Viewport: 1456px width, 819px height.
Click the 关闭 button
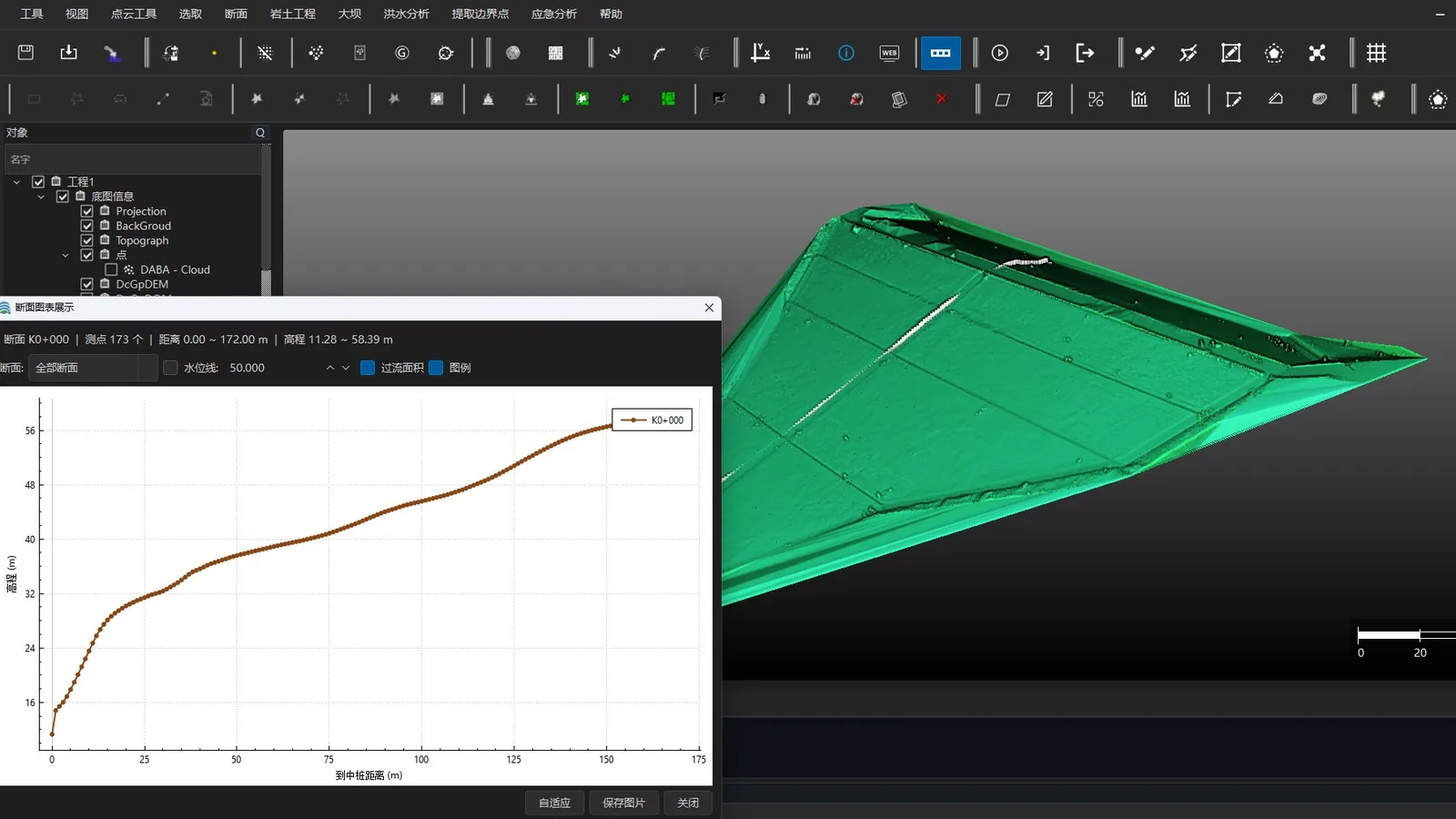point(688,803)
